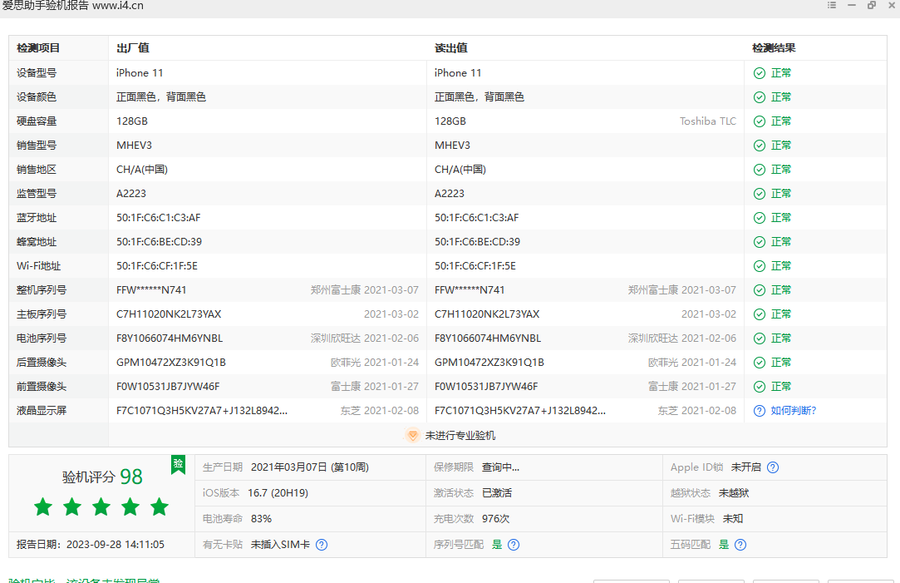The width and height of the screenshot is (900, 583).
Task: Click the green check icon for 设备型号
Action: pyautogui.click(x=759, y=73)
